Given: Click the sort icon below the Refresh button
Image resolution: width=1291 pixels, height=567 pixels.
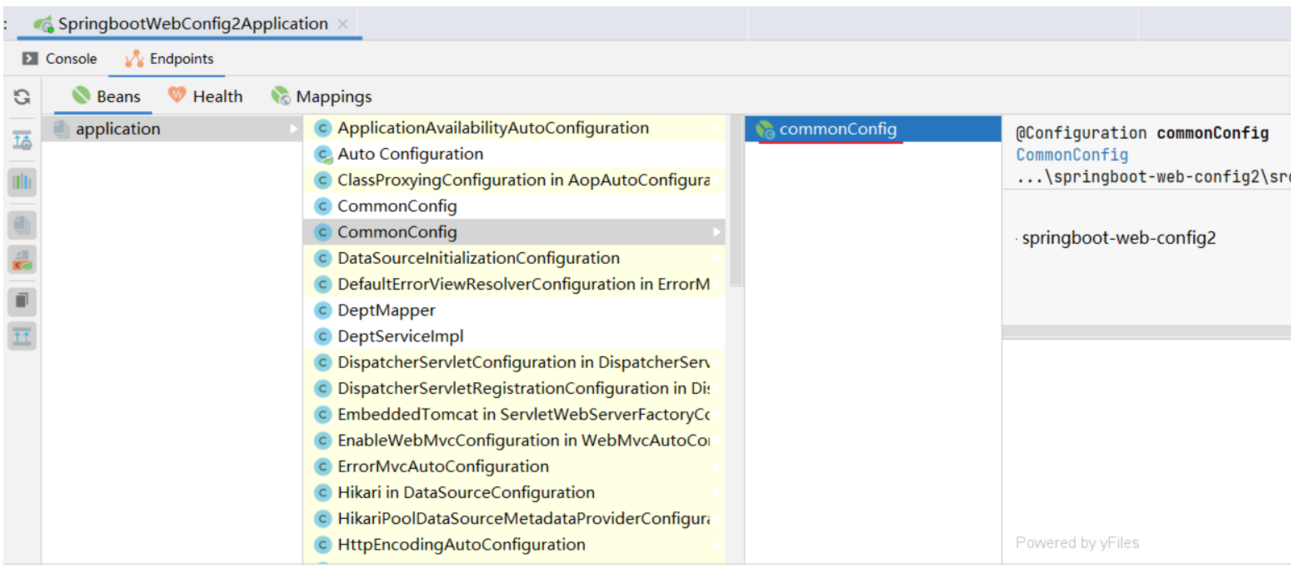Looking at the screenshot, I should pyautogui.click(x=21, y=140).
